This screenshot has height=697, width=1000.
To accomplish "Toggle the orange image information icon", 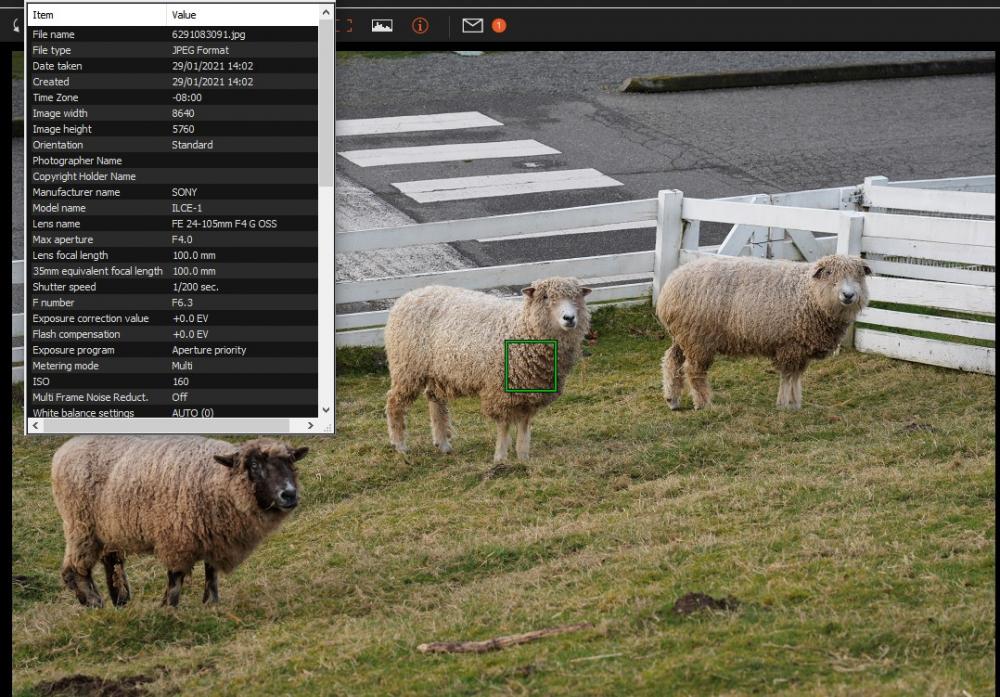I will coord(420,26).
